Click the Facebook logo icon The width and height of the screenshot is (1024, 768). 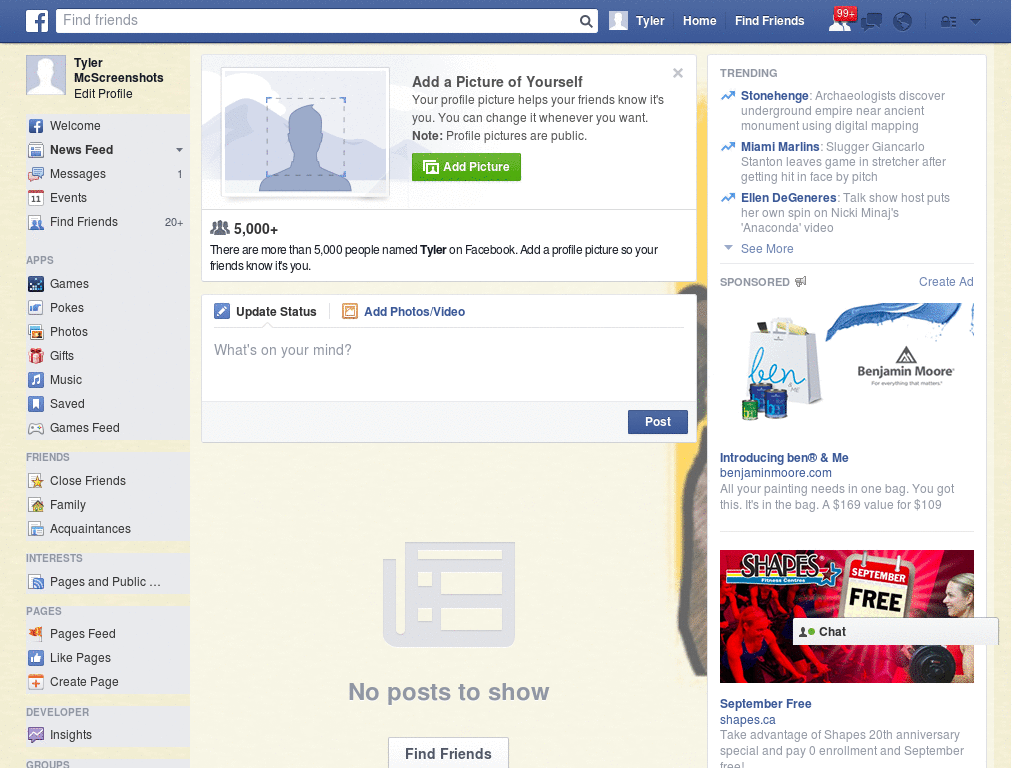pyautogui.click(x=37, y=21)
